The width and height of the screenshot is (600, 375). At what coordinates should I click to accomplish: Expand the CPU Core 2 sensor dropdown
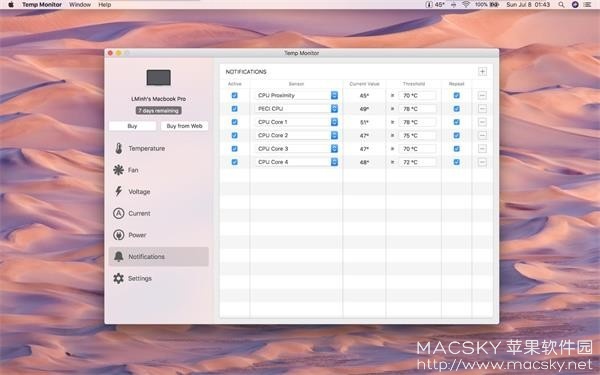coord(297,135)
